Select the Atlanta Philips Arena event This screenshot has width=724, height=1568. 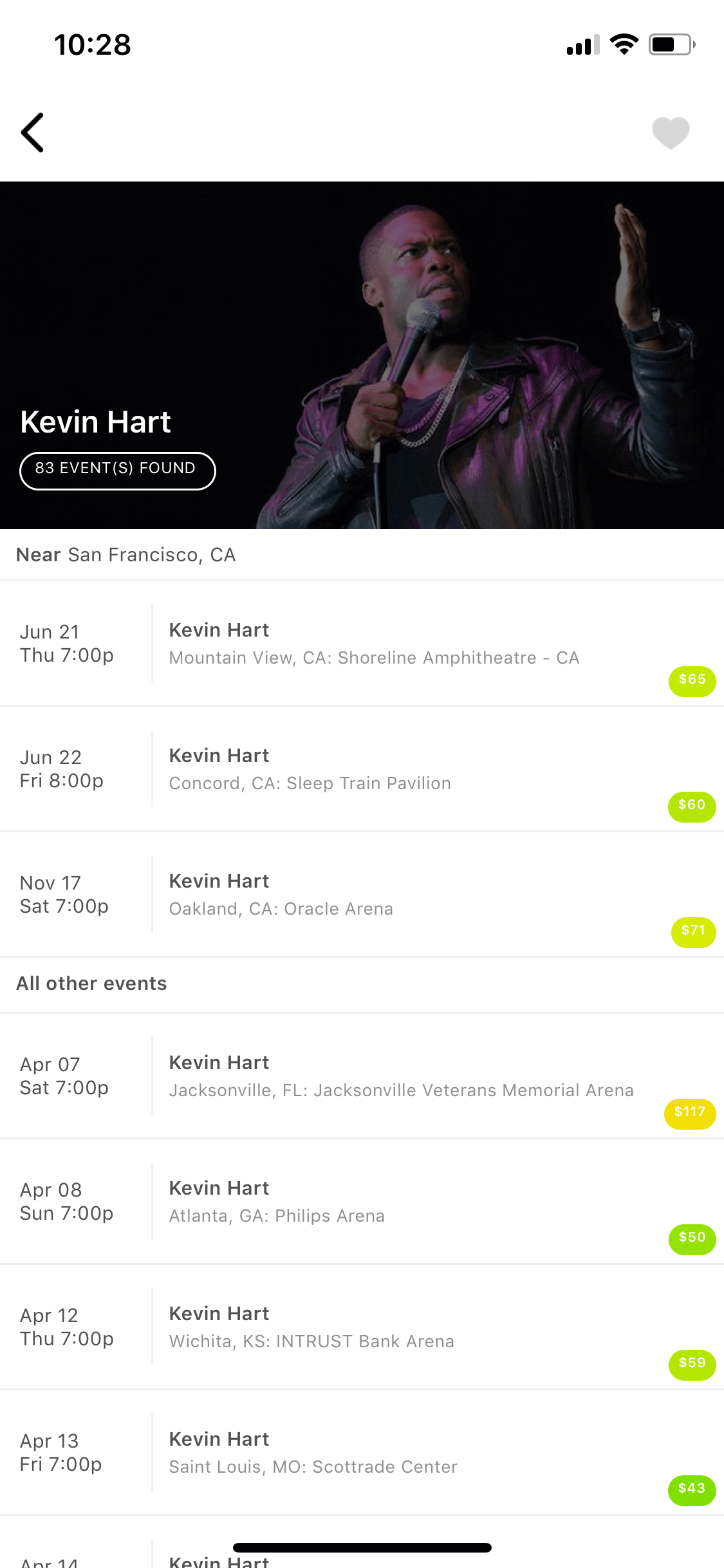pos(362,1201)
